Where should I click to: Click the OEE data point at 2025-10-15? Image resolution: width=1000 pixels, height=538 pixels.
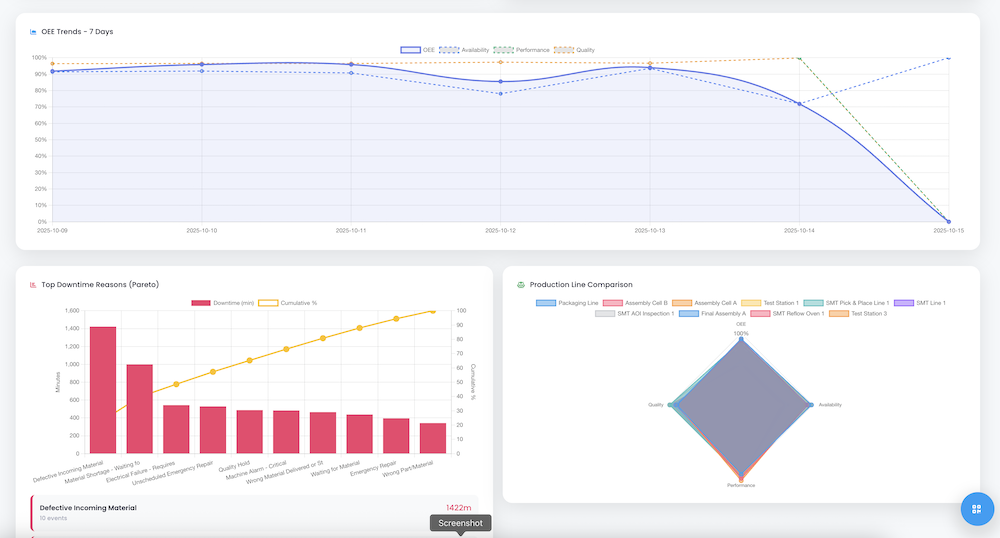[x=948, y=221]
